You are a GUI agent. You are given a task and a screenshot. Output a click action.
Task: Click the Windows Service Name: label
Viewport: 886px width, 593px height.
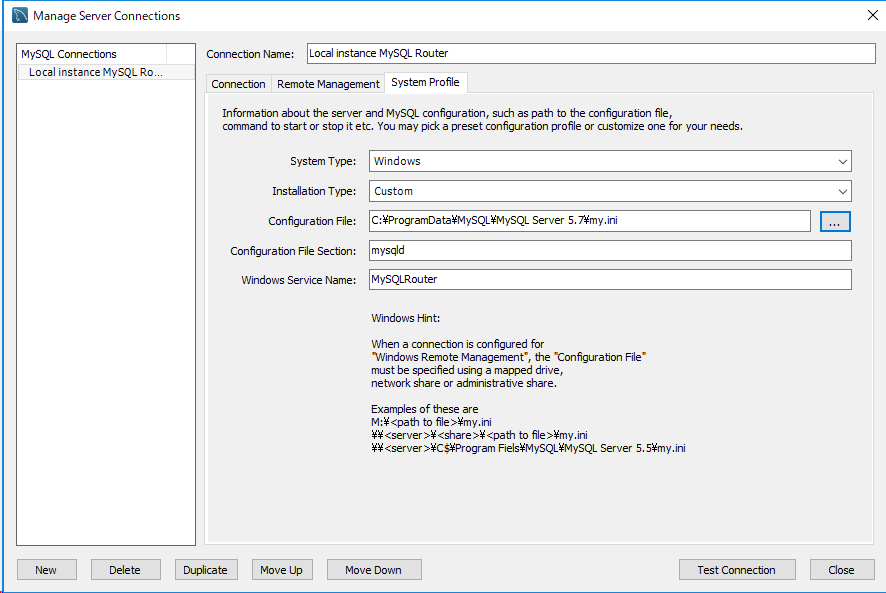[299, 280]
